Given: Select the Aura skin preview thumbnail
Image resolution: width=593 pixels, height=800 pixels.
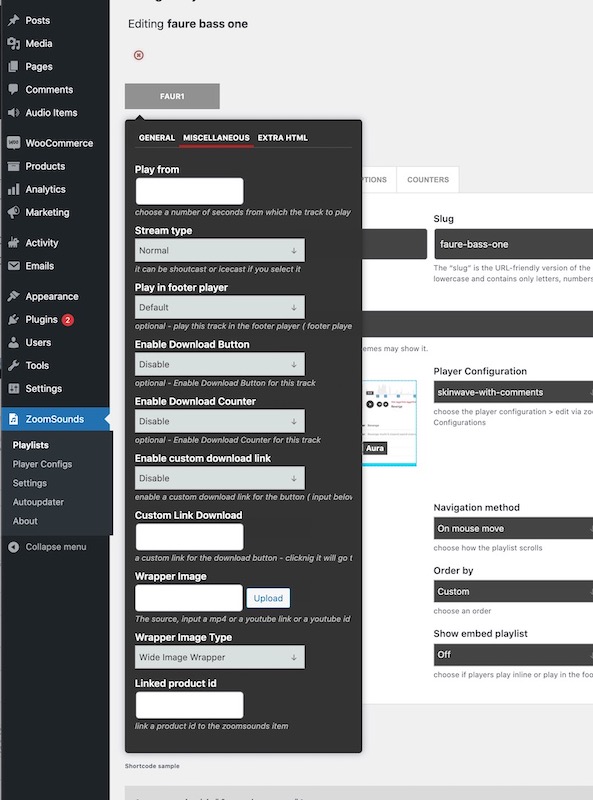Looking at the screenshot, I should click(x=389, y=423).
